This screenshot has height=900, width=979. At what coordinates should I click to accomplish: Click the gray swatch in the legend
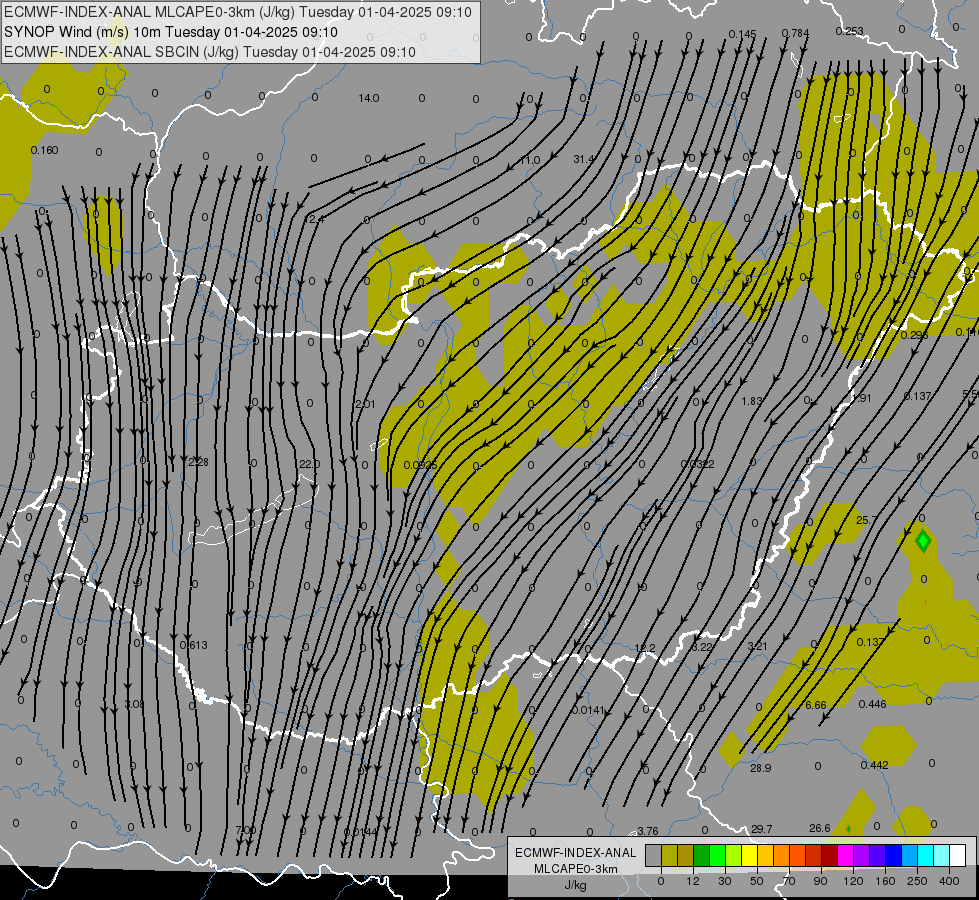654,855
